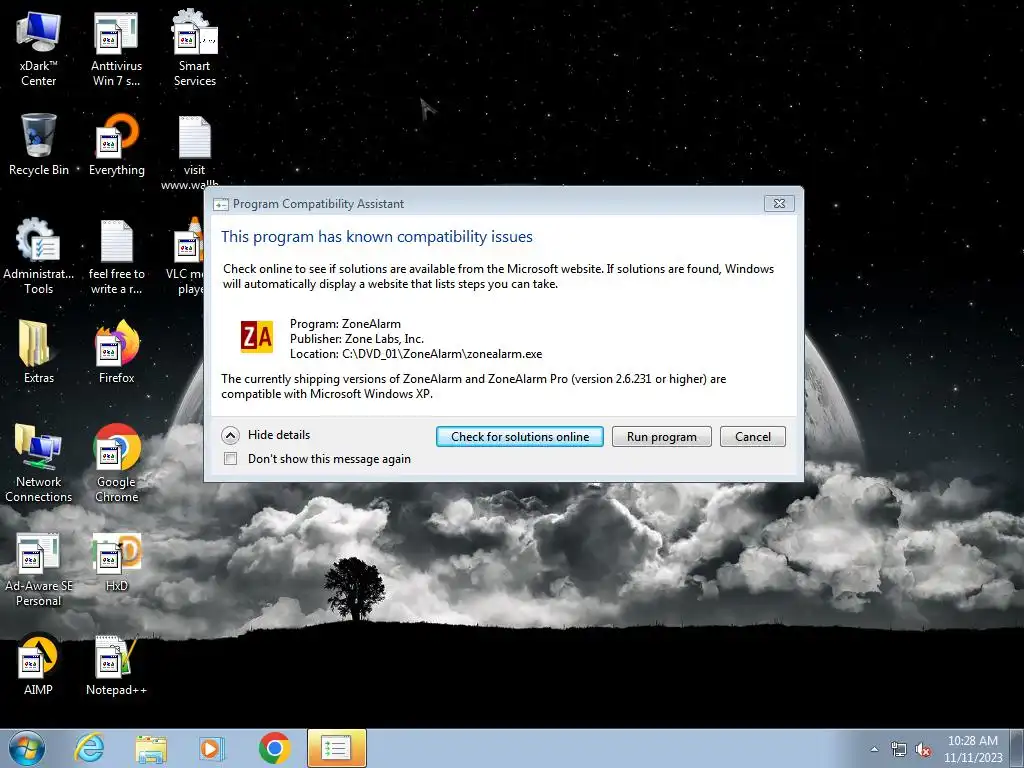Select the AIMP desktop shortcut
The height and width of the screenshot is (768, 1024).
[39, 665]
